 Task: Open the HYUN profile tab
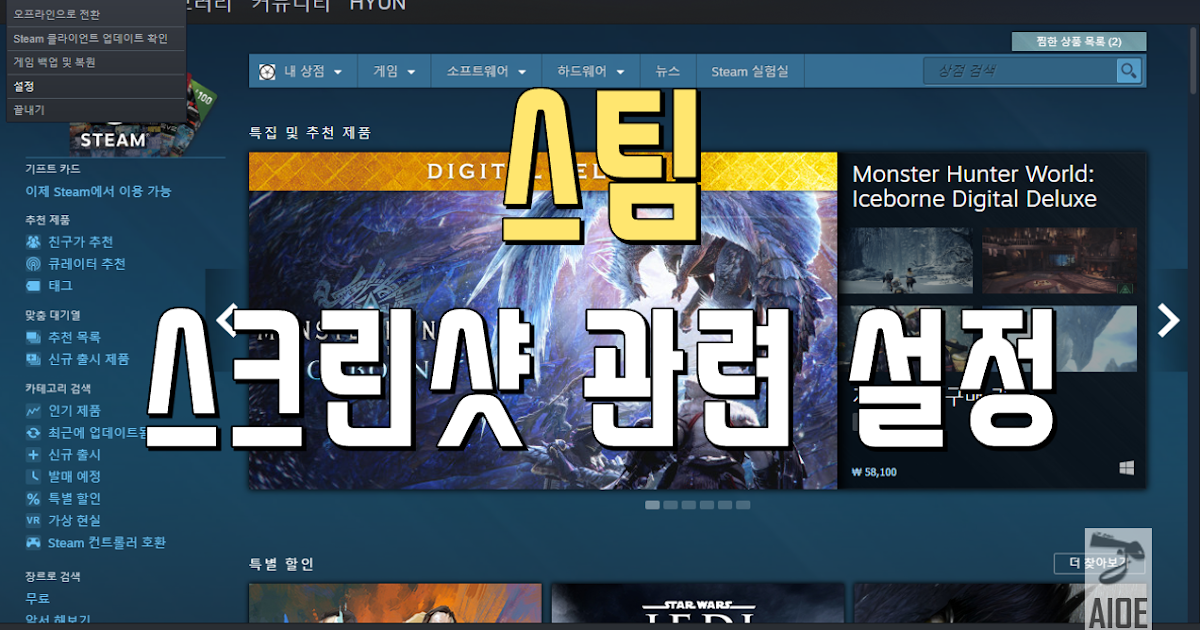[377, 5]
